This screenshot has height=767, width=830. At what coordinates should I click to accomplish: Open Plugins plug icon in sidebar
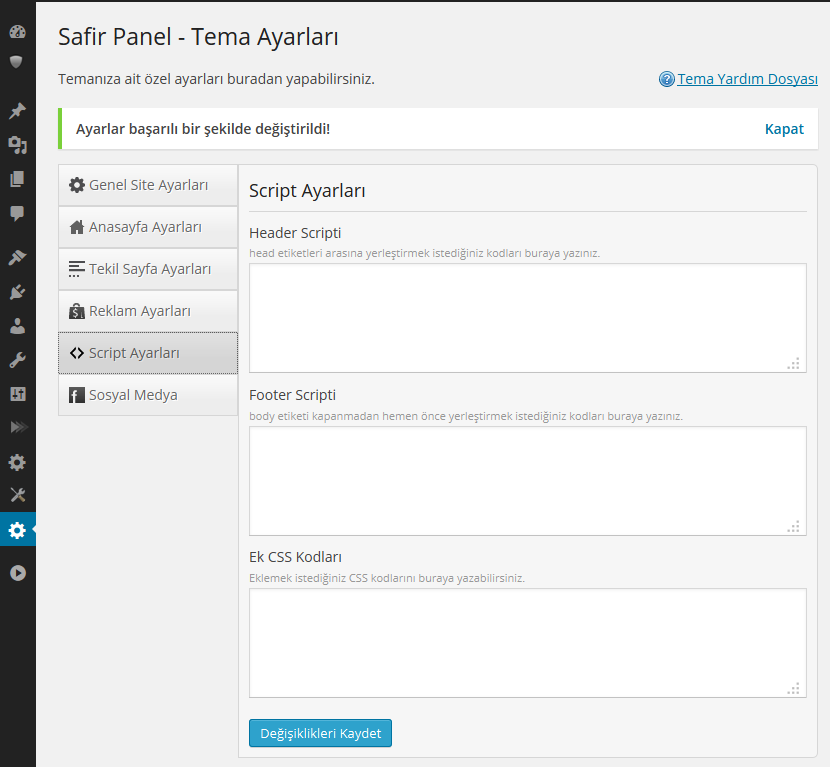17,292
